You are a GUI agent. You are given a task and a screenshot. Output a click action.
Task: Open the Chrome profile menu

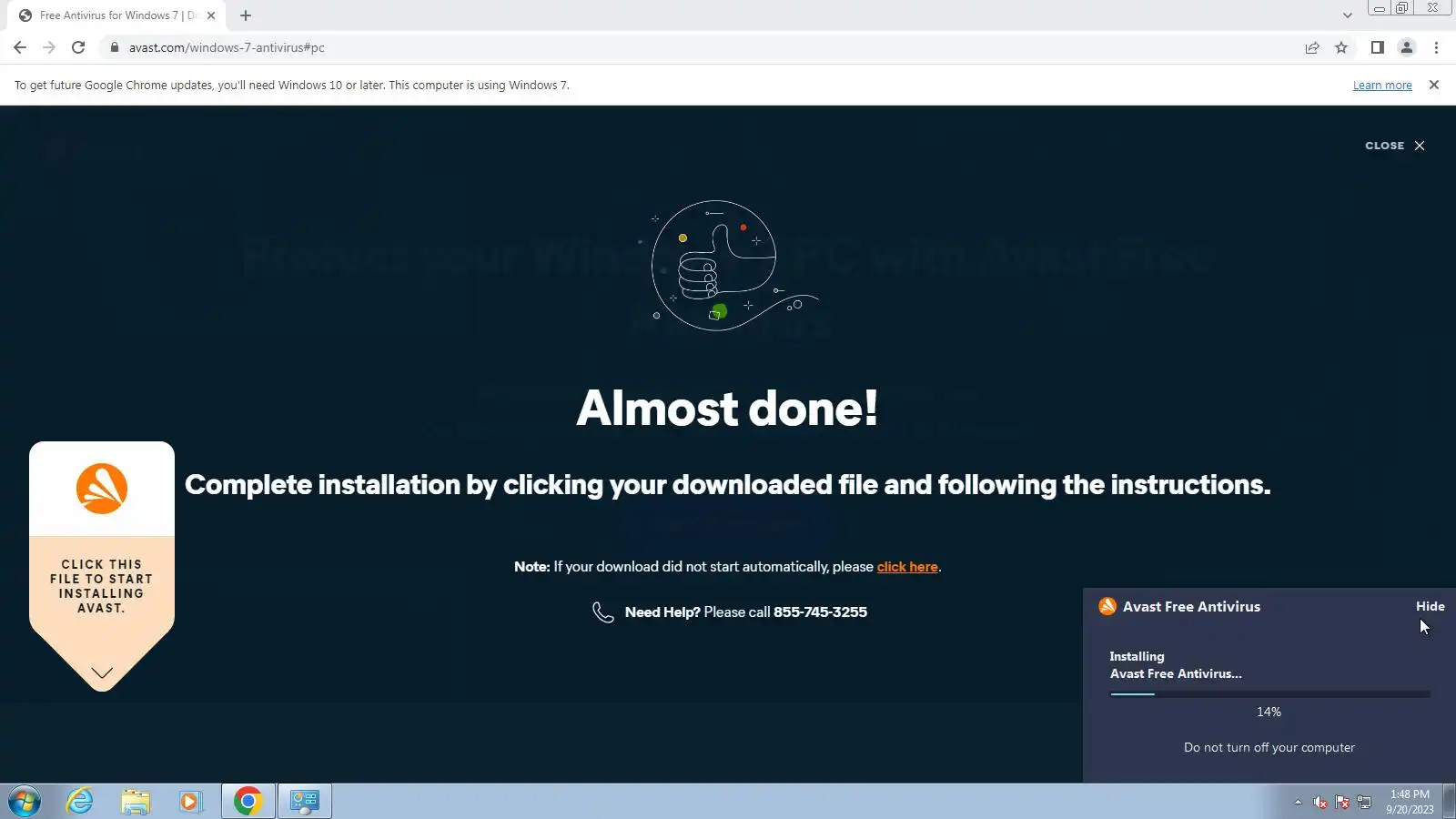click(1407, 47)
